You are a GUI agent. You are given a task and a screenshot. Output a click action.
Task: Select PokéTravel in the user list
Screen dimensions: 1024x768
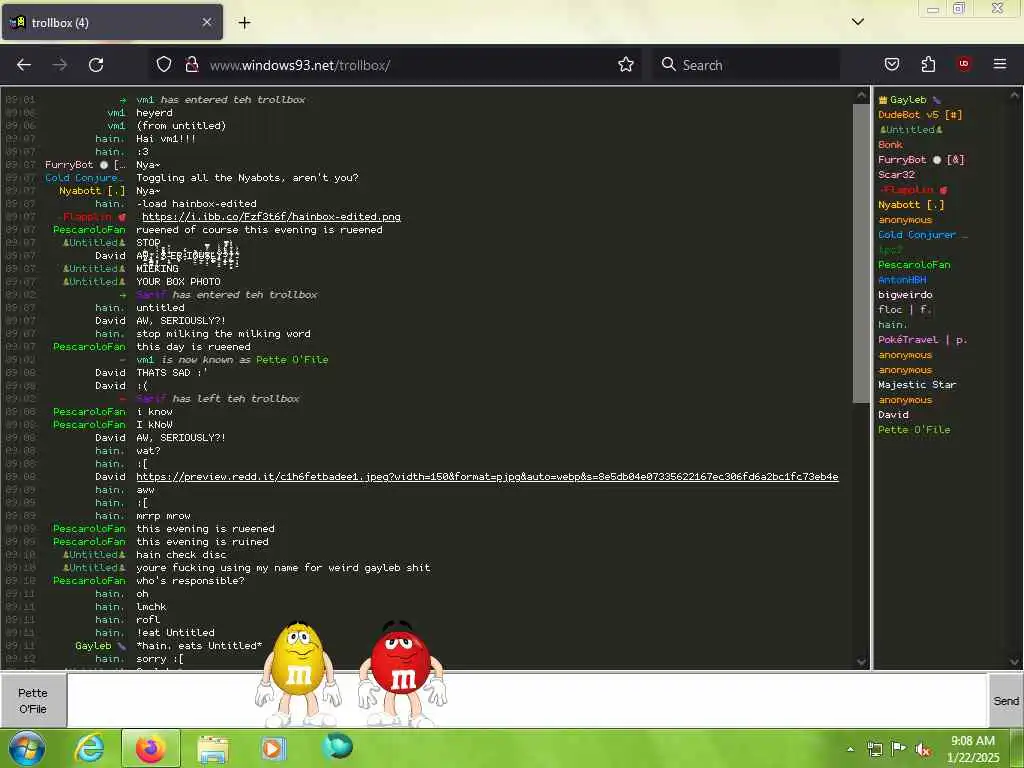pos(922,340)
